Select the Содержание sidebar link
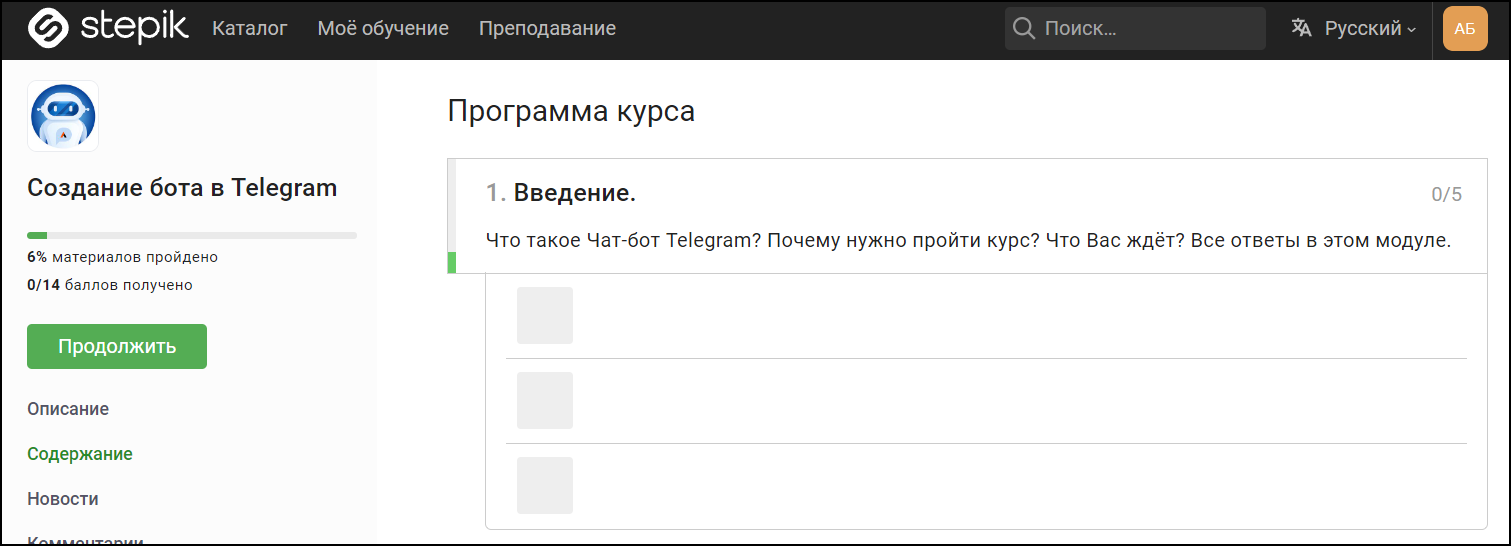The width and height of the screenshot is (1511, 546). pyautogui.click(x=80, y=454)
